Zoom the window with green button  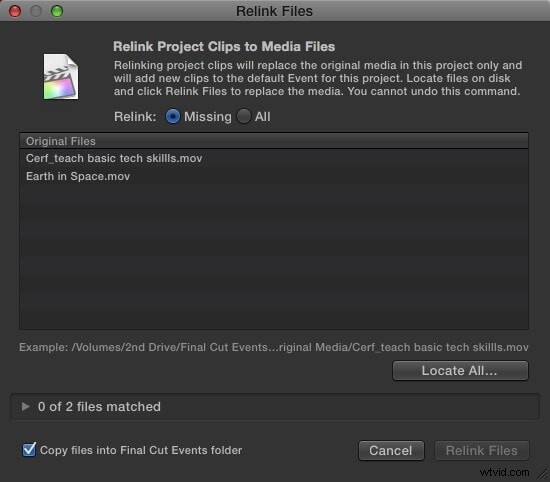point(57,11)
